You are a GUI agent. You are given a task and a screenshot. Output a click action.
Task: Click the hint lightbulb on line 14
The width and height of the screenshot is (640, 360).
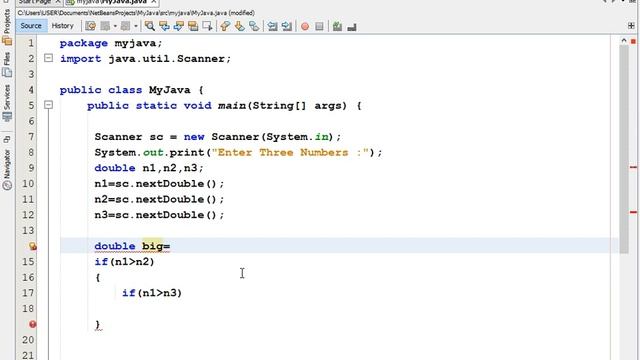pyautogui.click(x=32, y=246)
